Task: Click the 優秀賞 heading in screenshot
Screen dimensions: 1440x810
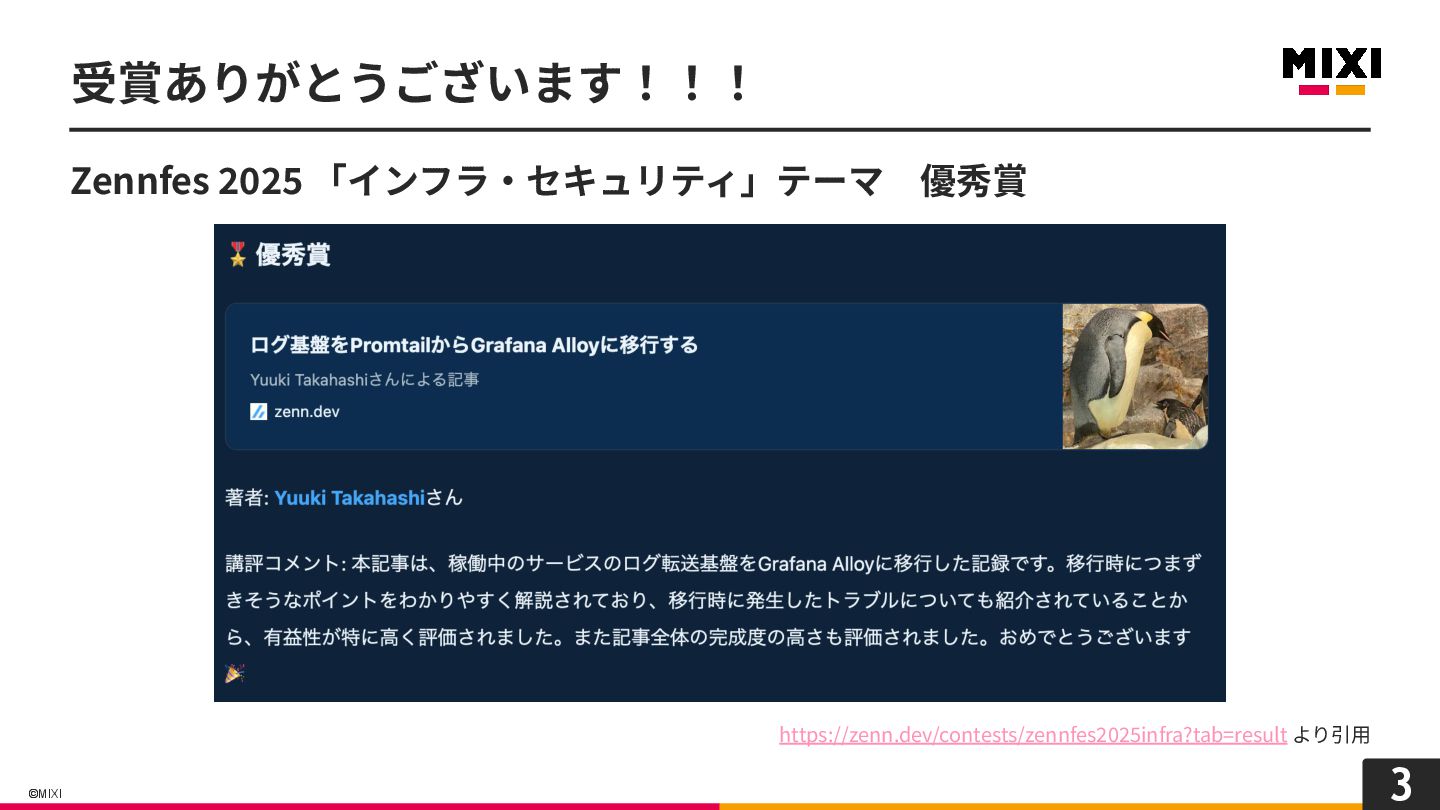Action: (293, 254)
